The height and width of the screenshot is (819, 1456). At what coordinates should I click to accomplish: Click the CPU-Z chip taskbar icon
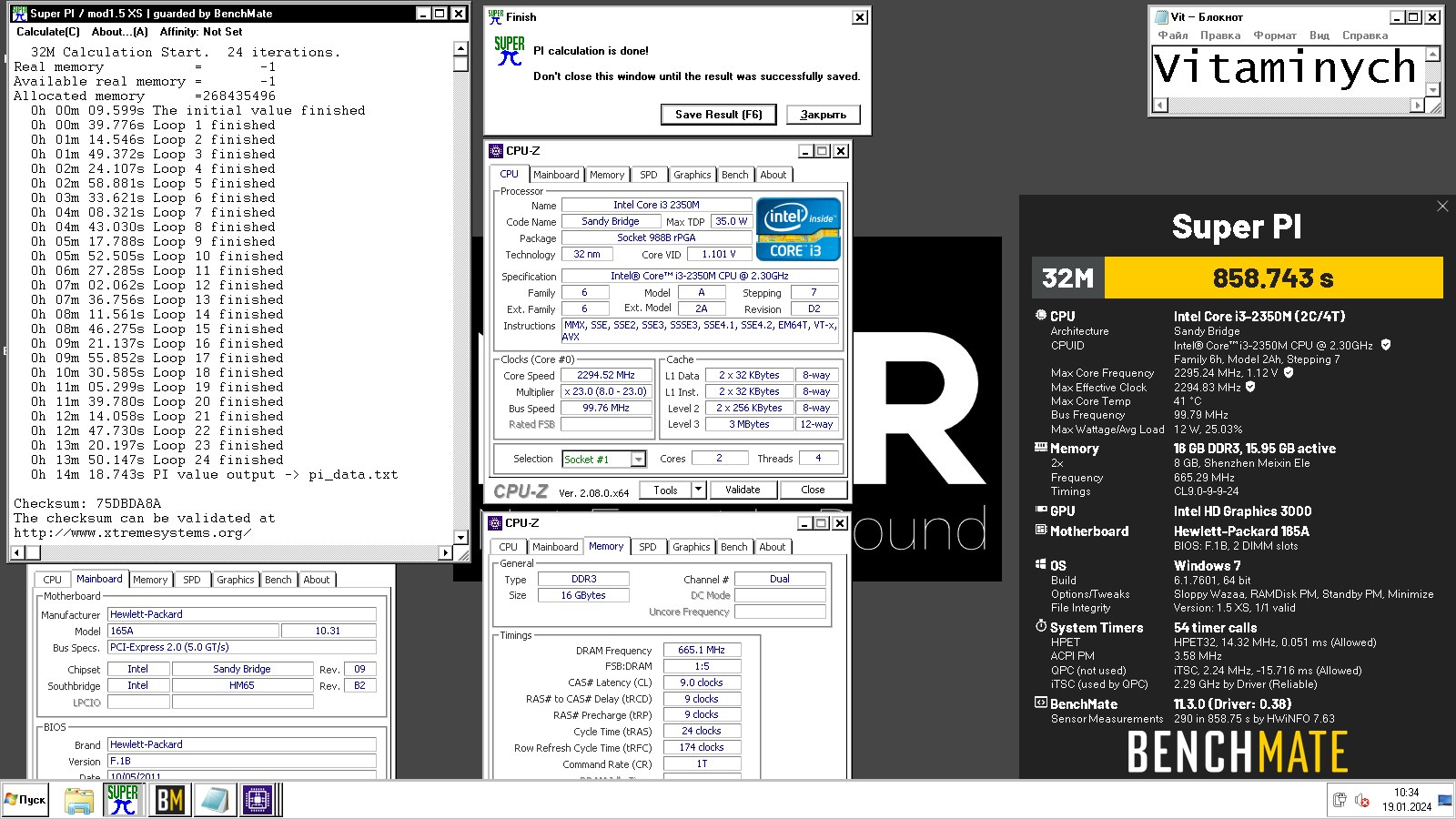(258, 800)
